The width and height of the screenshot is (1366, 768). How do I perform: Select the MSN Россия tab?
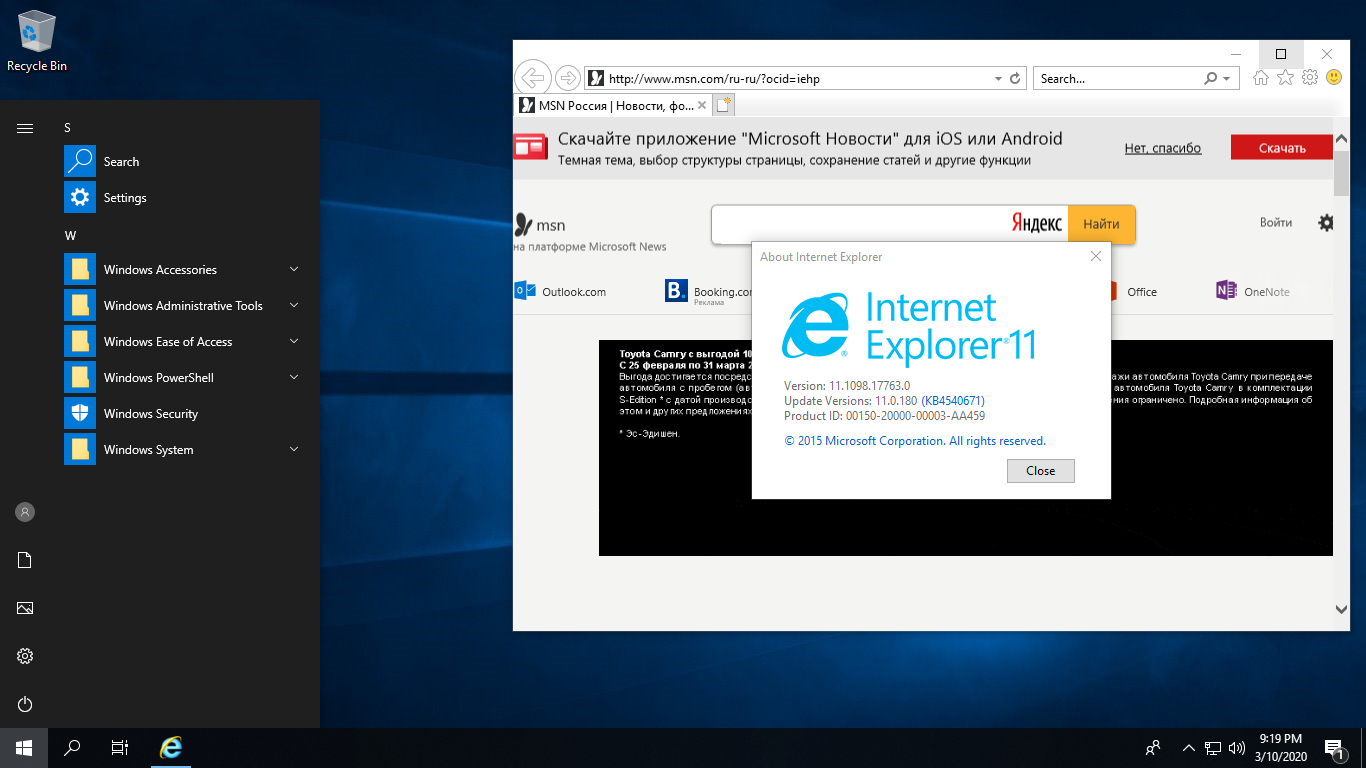613,105
